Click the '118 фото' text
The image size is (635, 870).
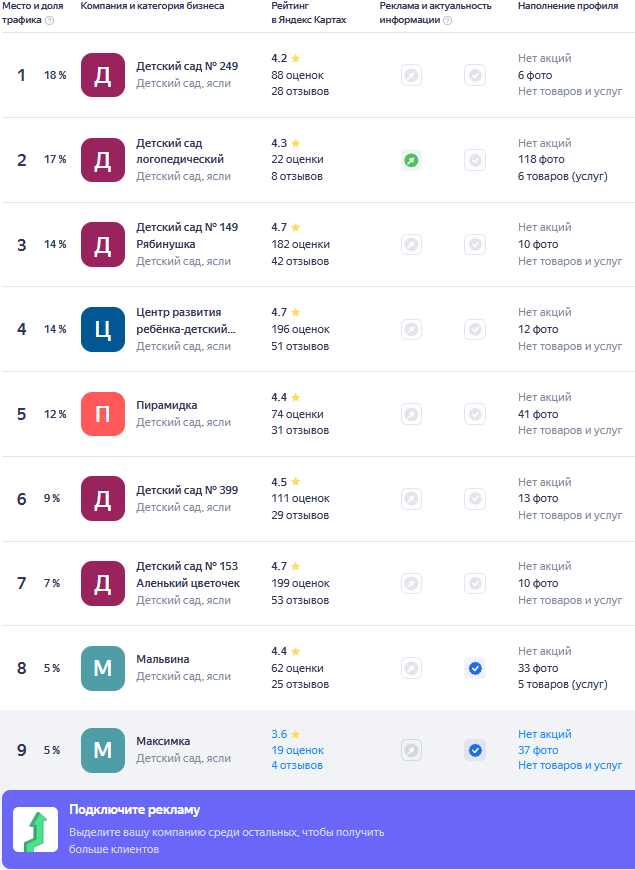click(x=541, y=160)
